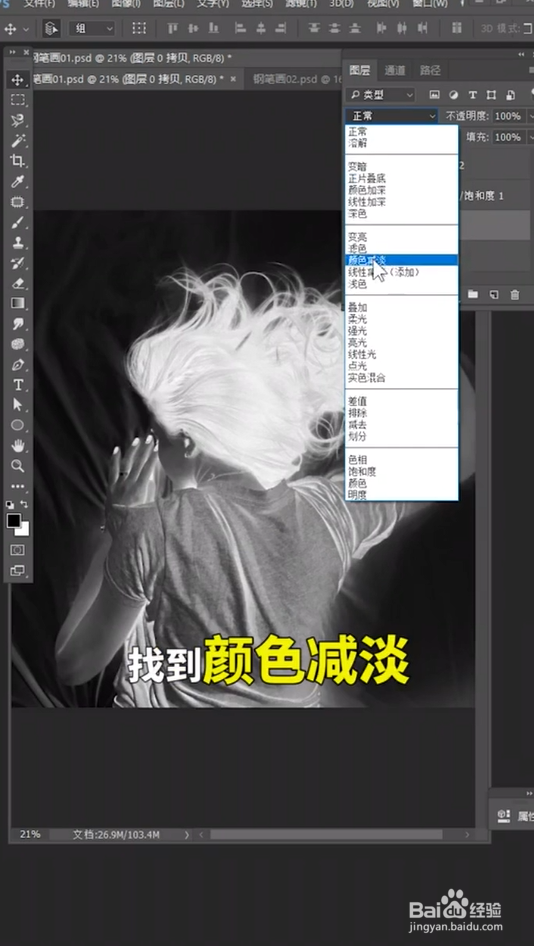The height and width of the screenshot is (946, 534).
Task: Toggle smart object layer filter
Action: 510,95
